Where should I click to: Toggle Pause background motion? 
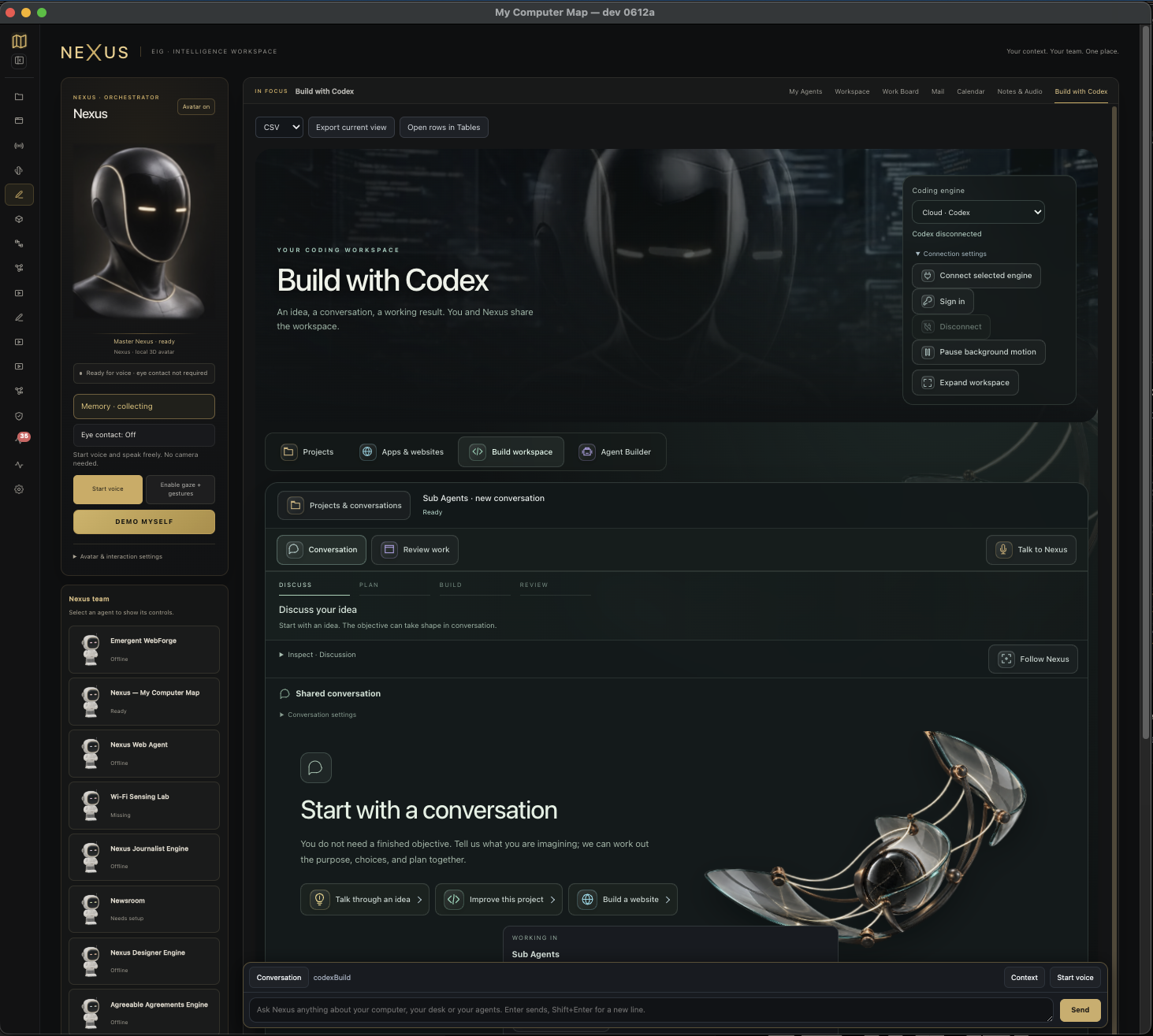979,352
